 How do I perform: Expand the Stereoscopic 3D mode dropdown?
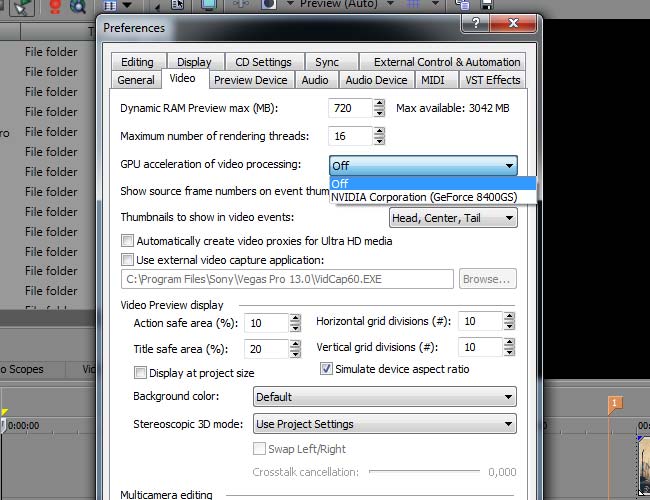pos(384,424)
